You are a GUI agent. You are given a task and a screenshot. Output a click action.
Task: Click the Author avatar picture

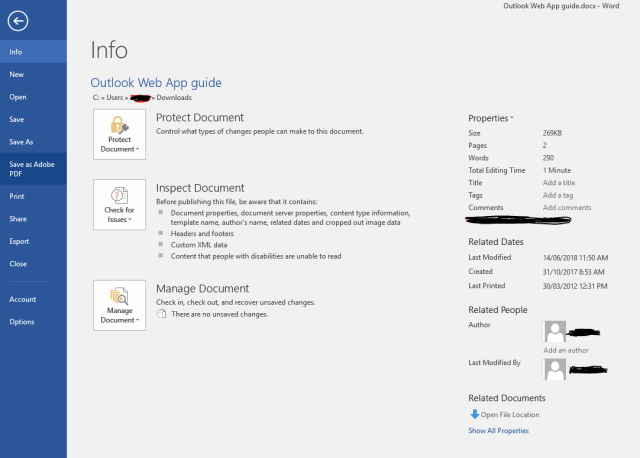(x=554, y=332)
